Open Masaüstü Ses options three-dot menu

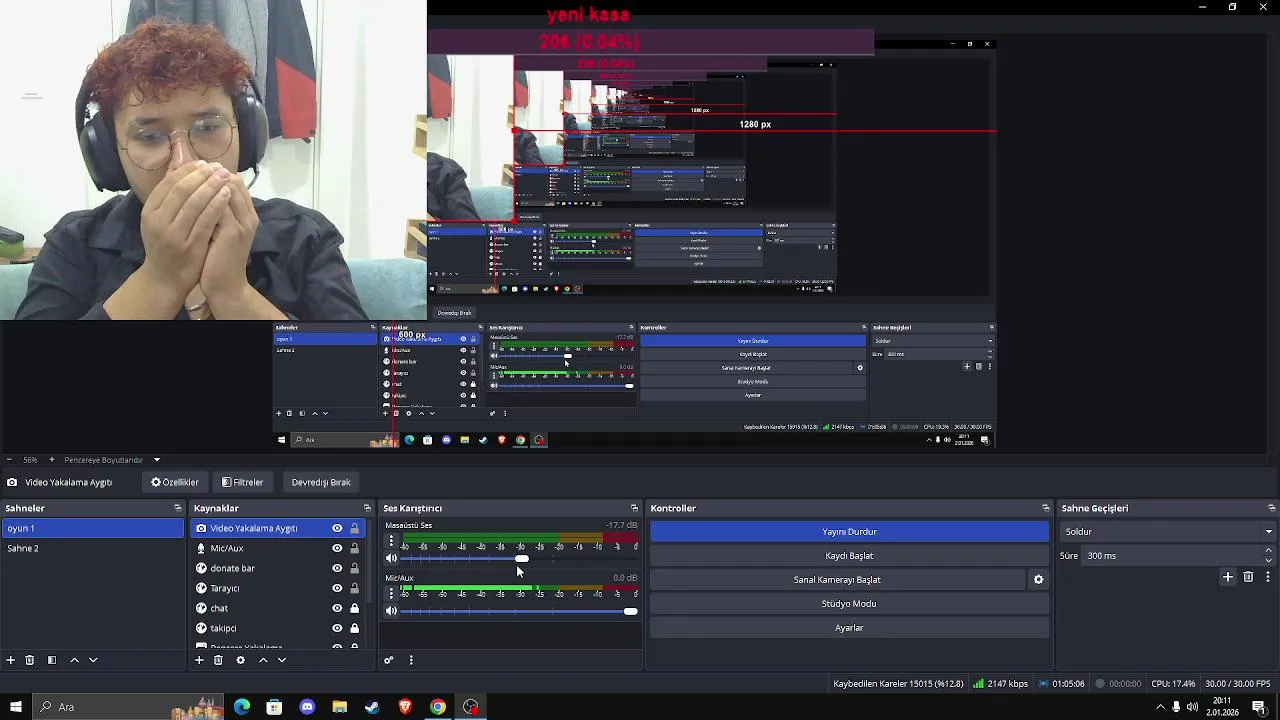391,541
